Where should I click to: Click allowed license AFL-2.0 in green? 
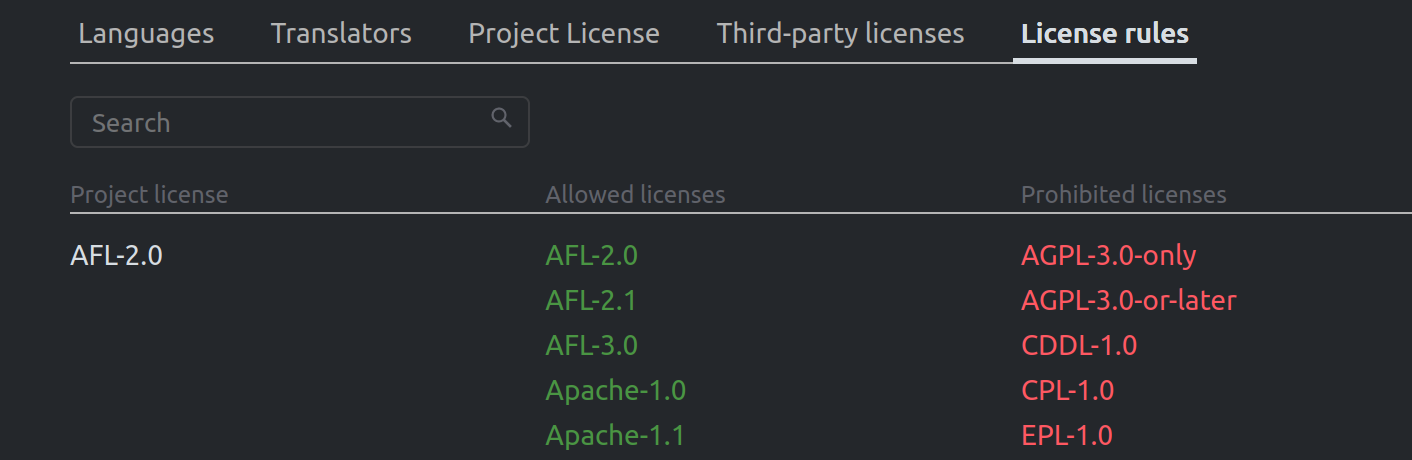coord(591,256)
